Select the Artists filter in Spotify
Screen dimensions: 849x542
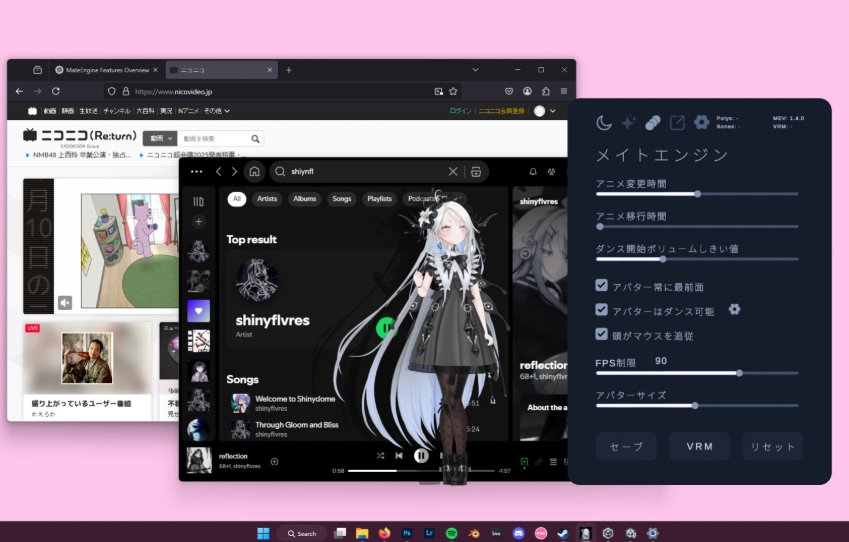click(267, 199)
